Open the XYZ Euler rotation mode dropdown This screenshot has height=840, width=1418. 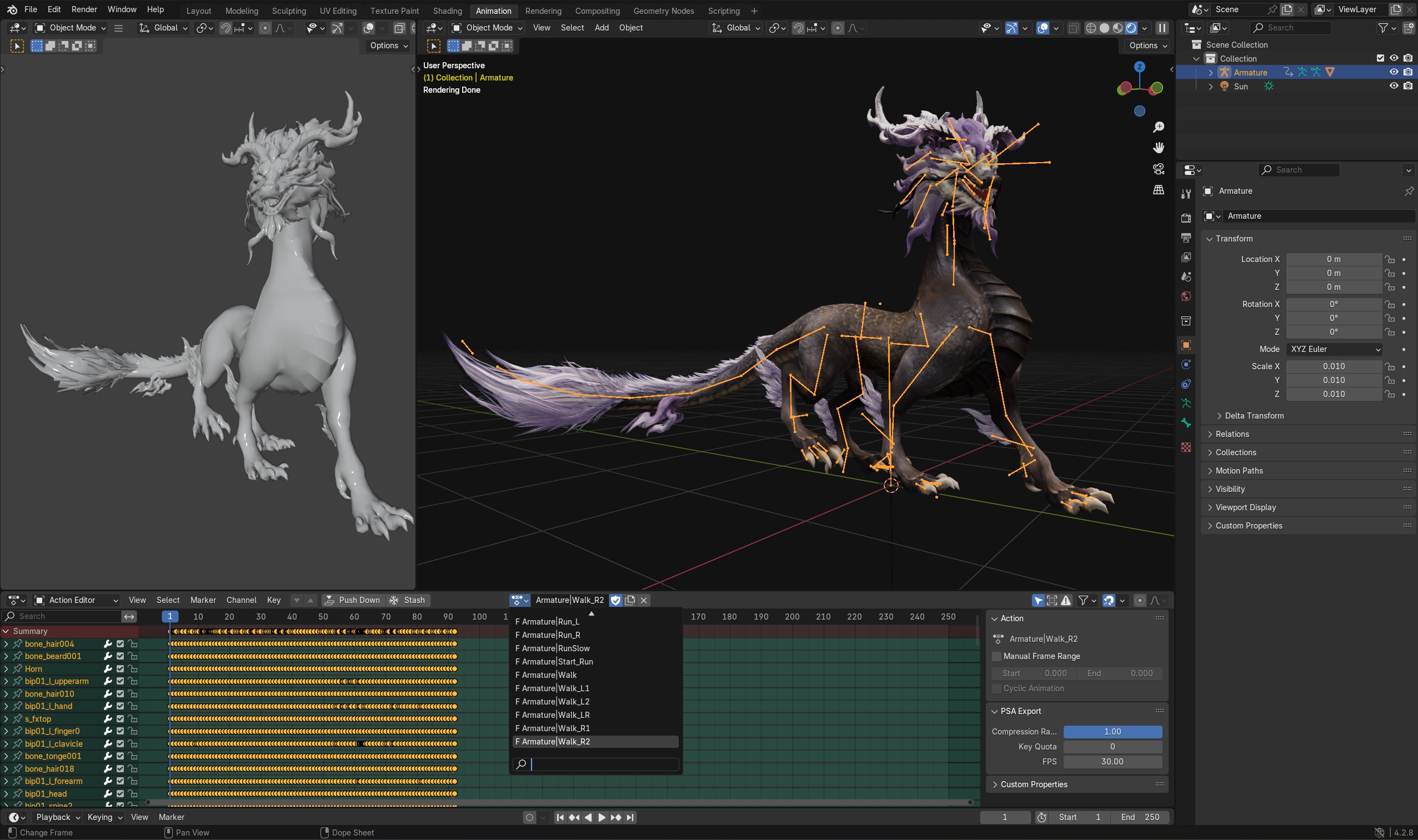pyautogui.click(x=1335, y=349)
